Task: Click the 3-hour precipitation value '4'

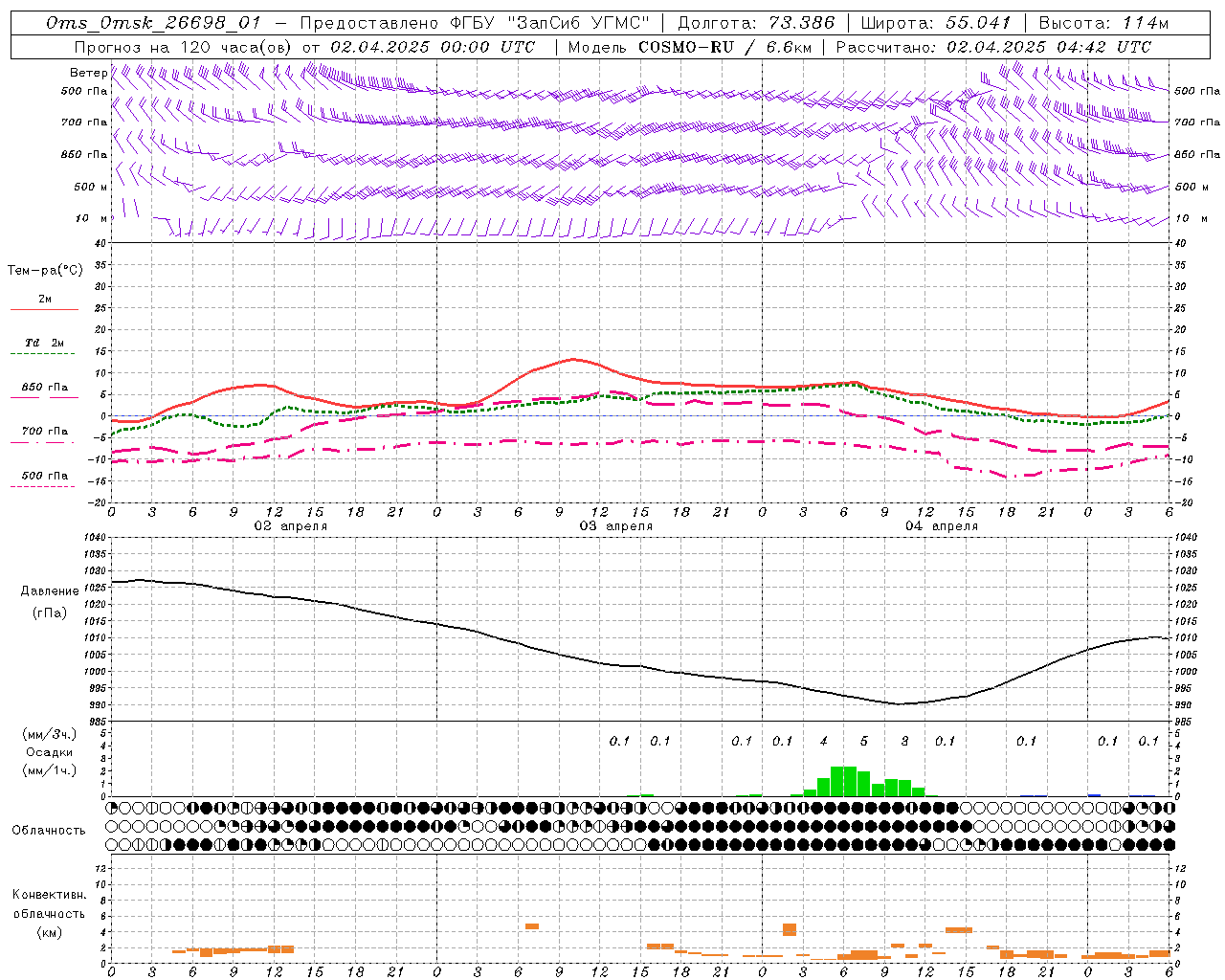Action: coord(823,742)
